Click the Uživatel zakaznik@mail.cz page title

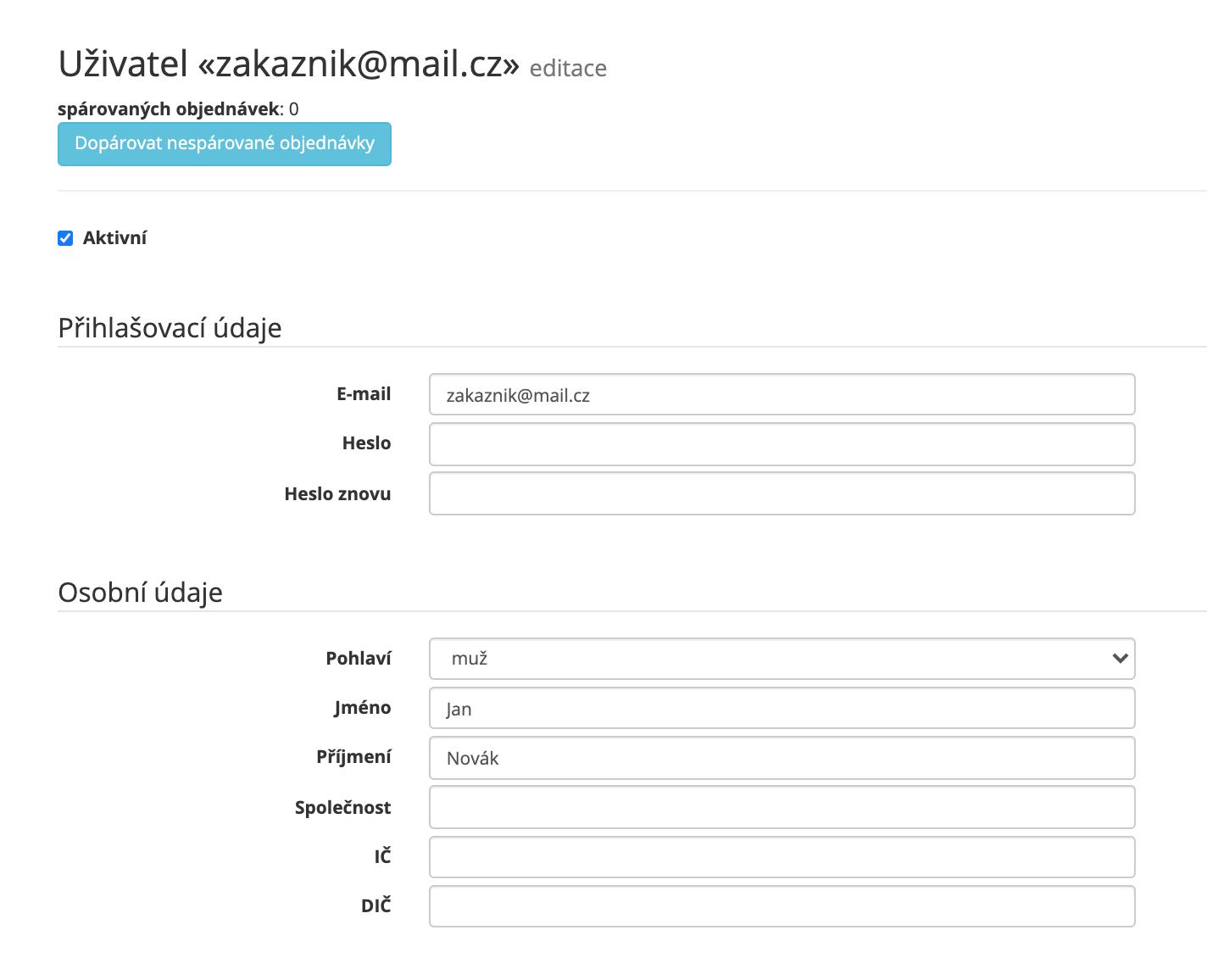[288, 64]
